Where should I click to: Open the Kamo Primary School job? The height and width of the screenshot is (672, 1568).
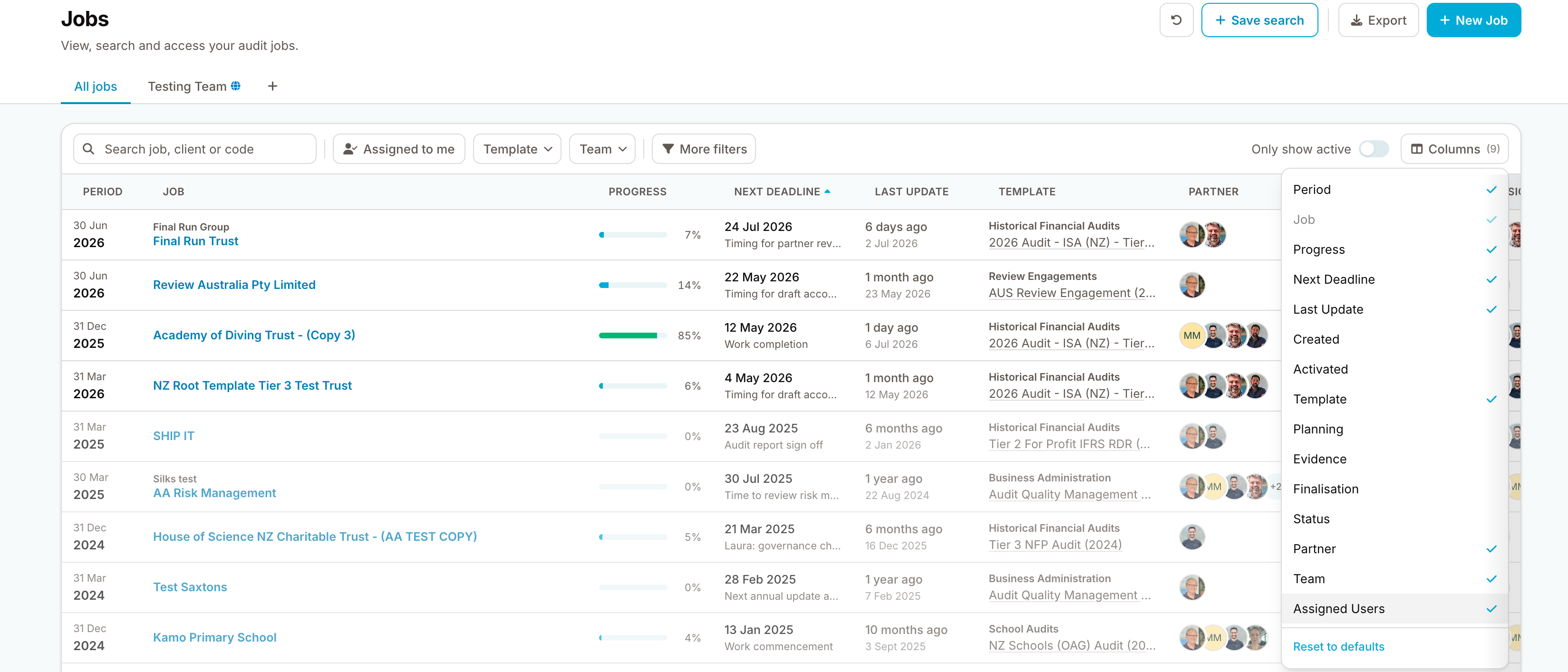214,637
